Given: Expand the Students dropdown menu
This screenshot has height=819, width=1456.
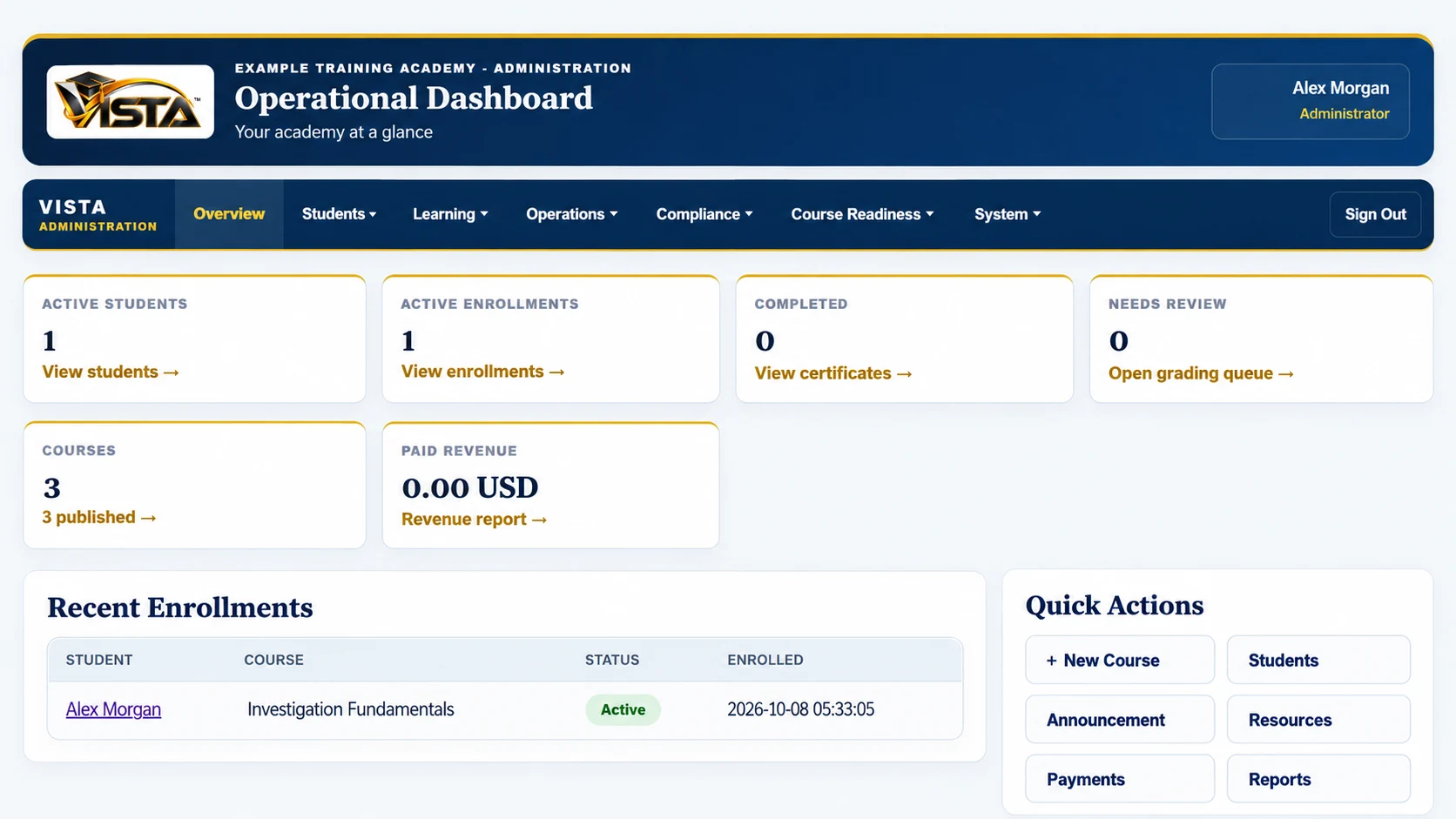Looking at the screenshot, I should point(339,214).
